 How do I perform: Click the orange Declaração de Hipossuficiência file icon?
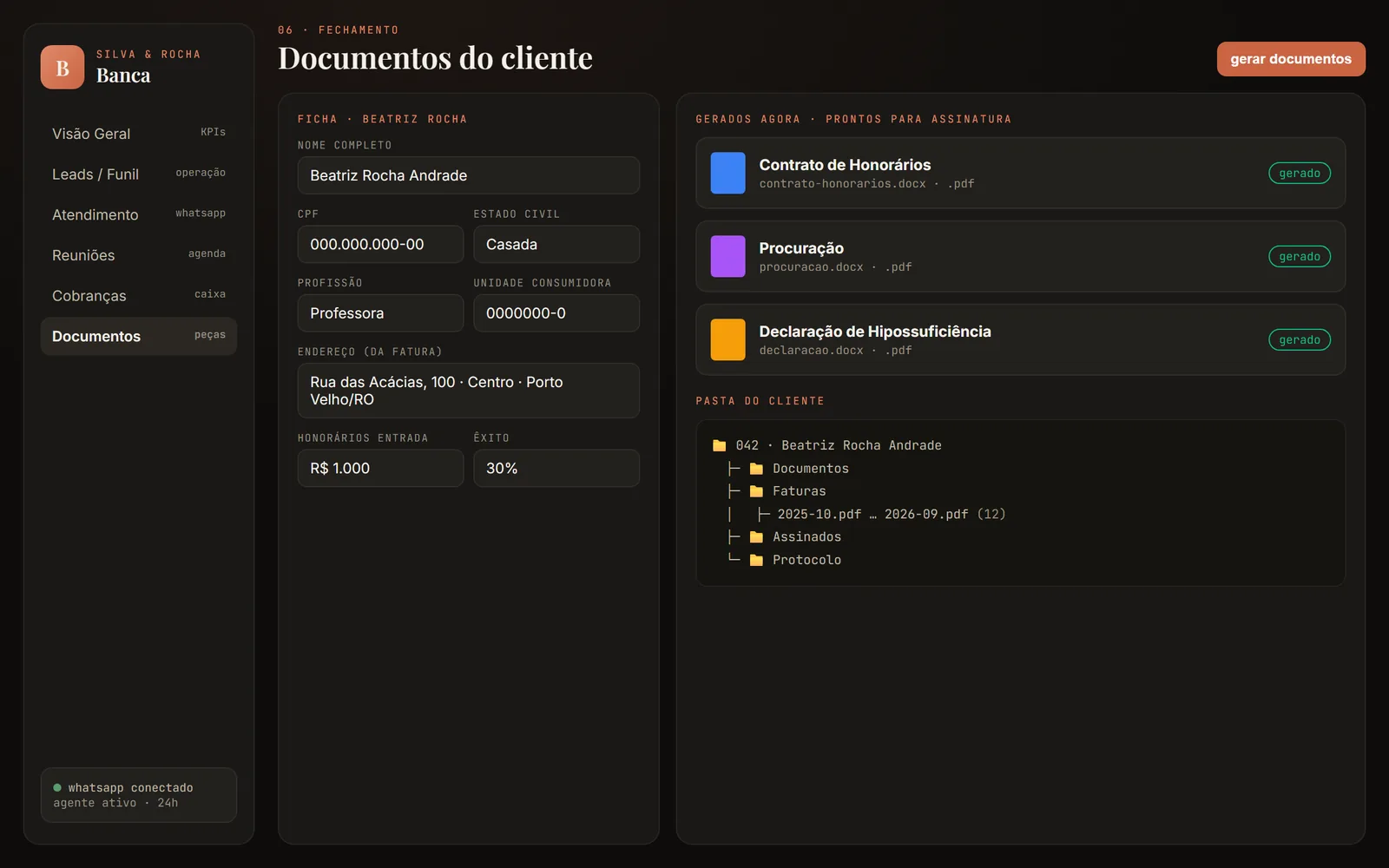point(727,339)
